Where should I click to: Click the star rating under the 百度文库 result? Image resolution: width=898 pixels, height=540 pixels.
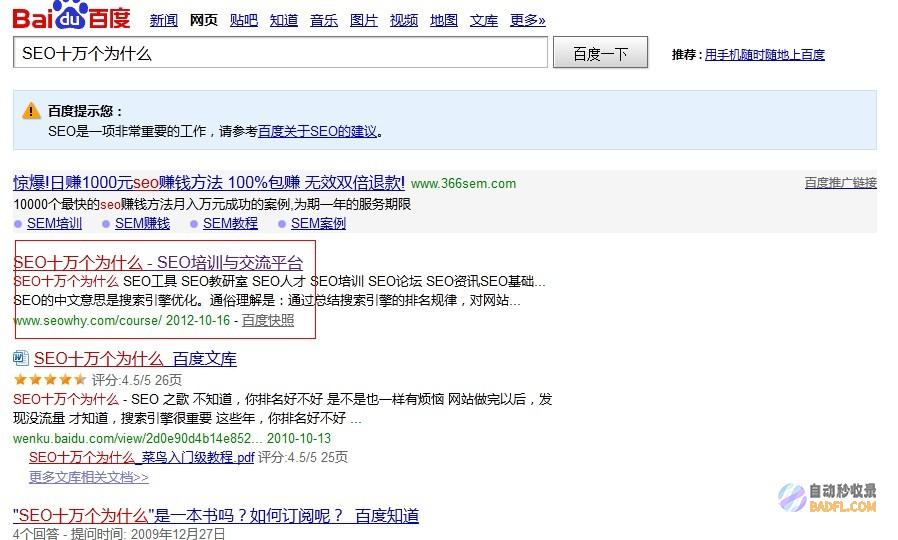click(x=50, y=379)
